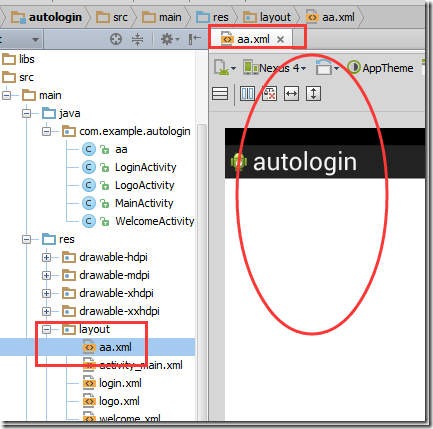Collapse the layout folder
433x429 pixels.
point(47,330)
